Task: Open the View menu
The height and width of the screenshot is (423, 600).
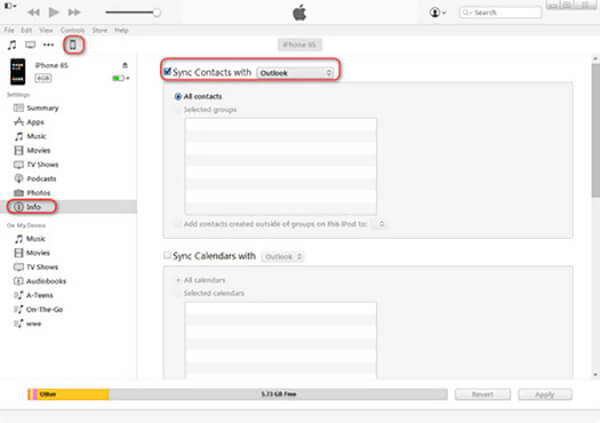Action: [46, 30]
